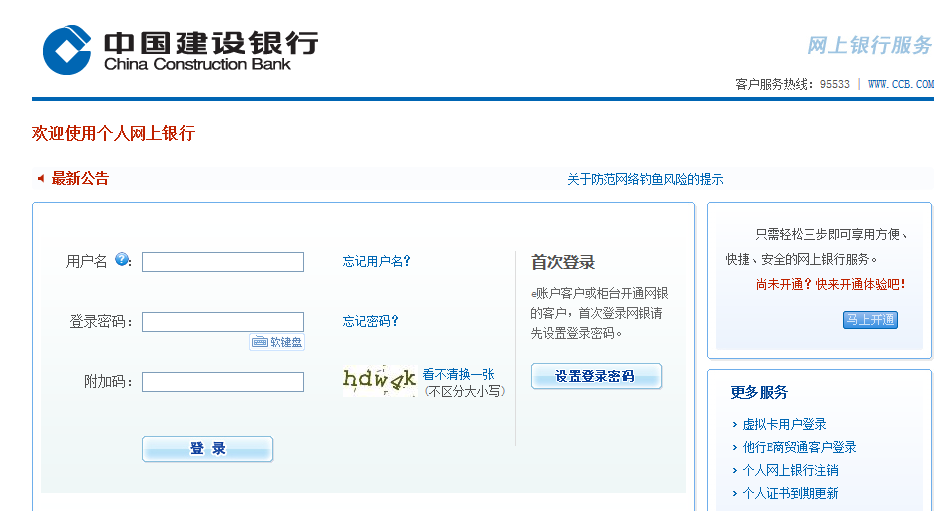938x511 pixels.
Task: Open the 忘记密码? link
Action: (x=370, y=321)
